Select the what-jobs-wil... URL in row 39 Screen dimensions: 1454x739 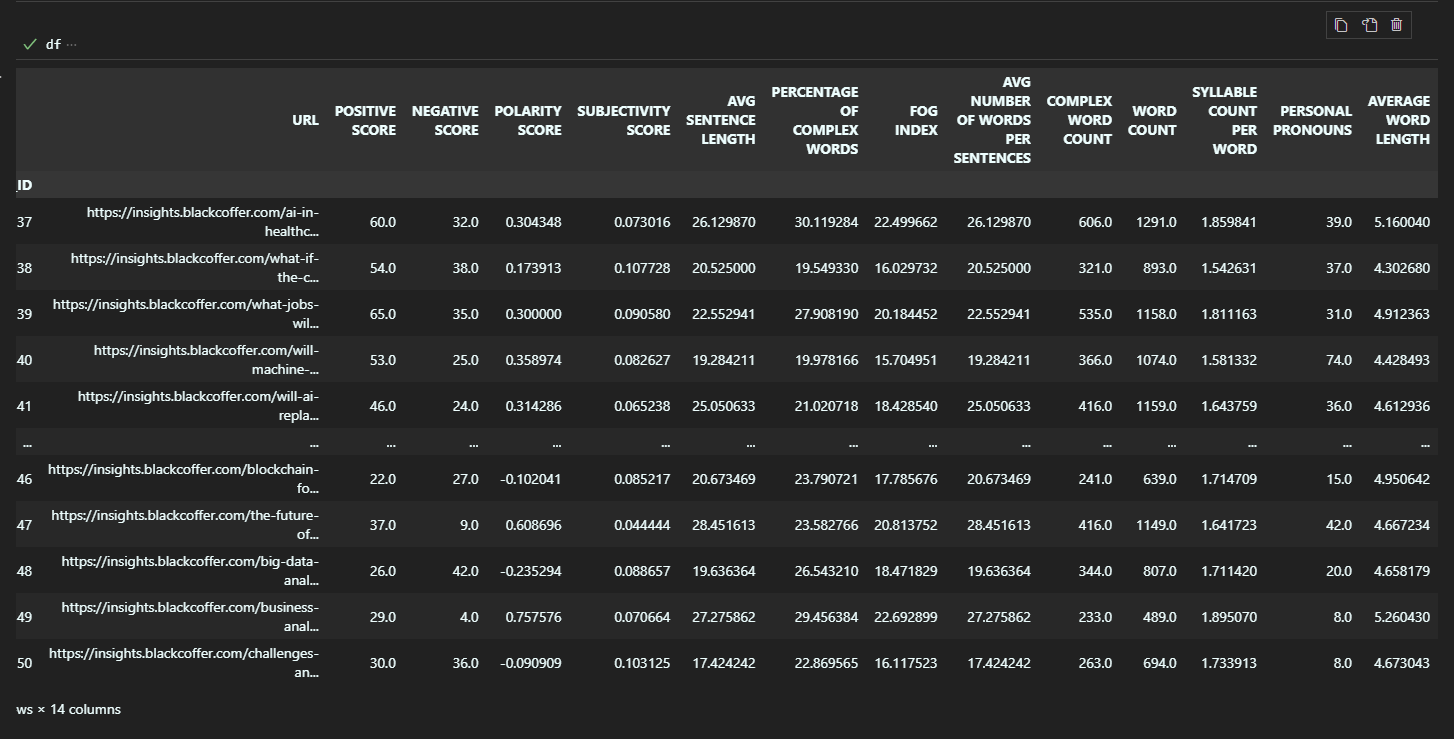pyautogui.click(x=186, y=314)
